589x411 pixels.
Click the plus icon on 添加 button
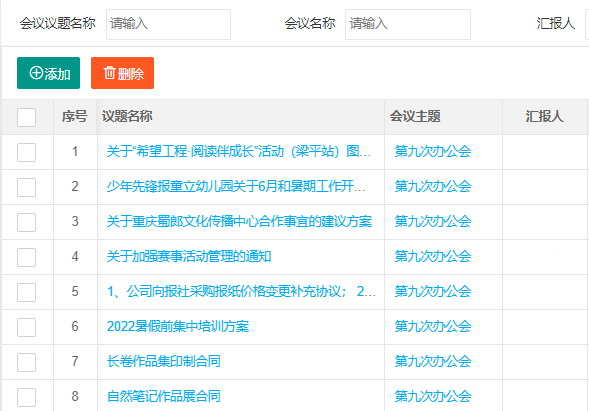tap(36, 73)
